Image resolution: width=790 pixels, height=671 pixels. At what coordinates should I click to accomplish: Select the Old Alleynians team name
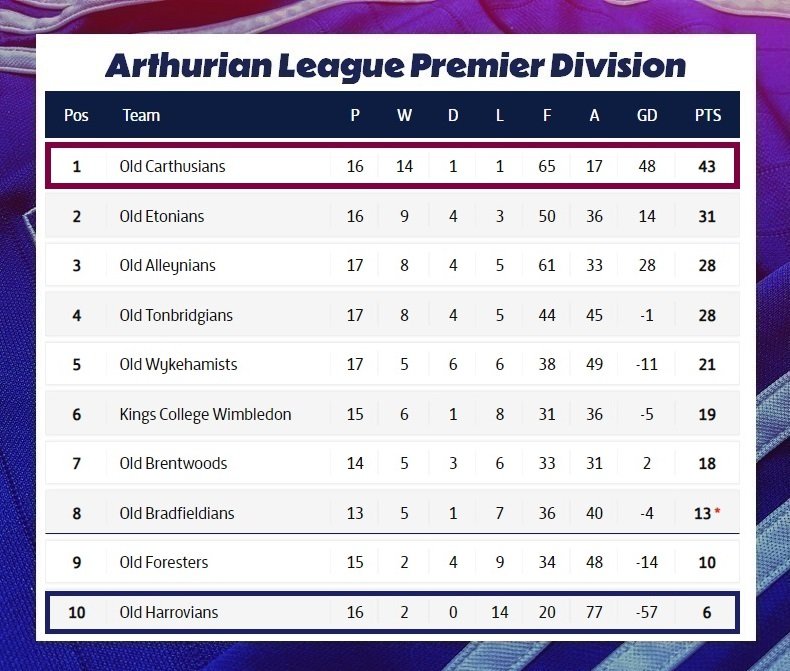point(167,265)
